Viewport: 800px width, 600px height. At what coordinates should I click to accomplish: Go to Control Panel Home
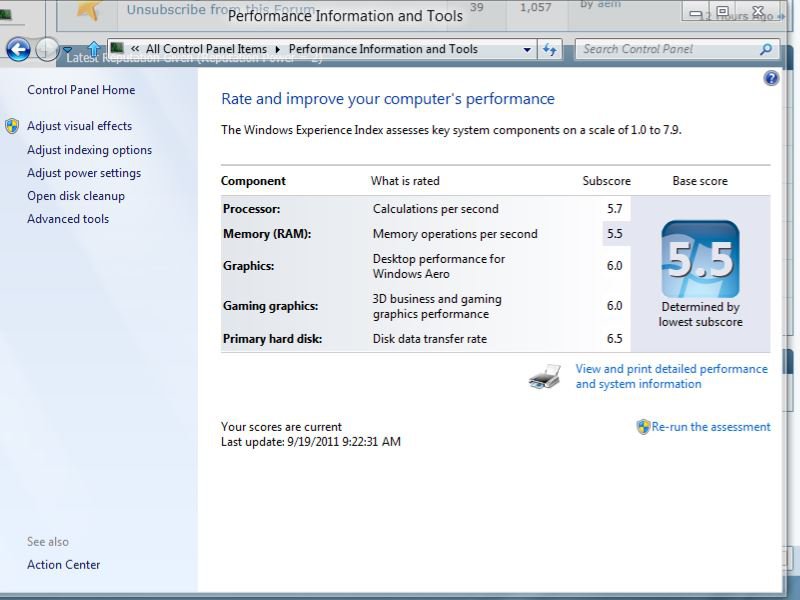pos(81,90)
